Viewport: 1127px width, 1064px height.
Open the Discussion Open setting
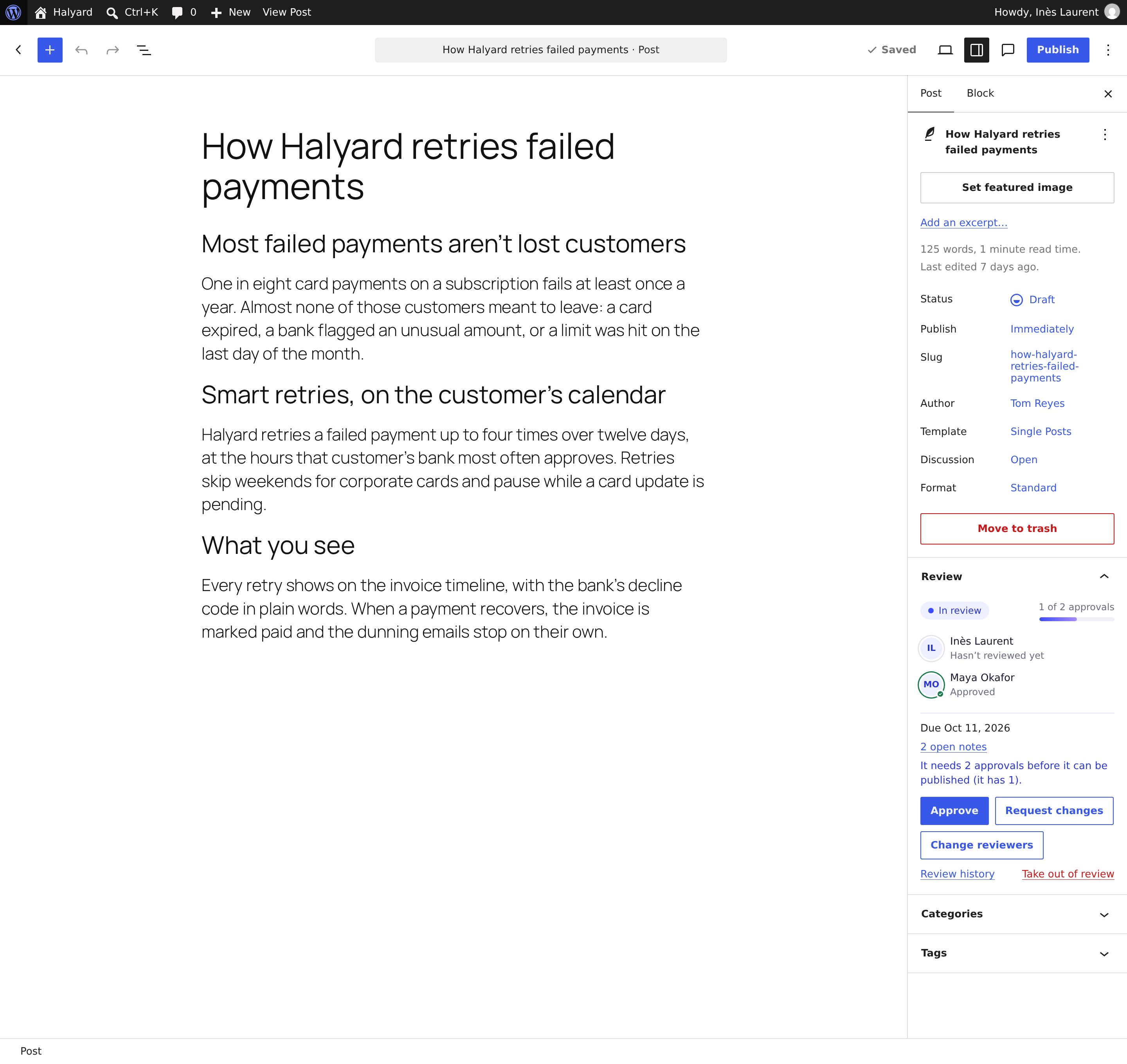[1024, 459]
